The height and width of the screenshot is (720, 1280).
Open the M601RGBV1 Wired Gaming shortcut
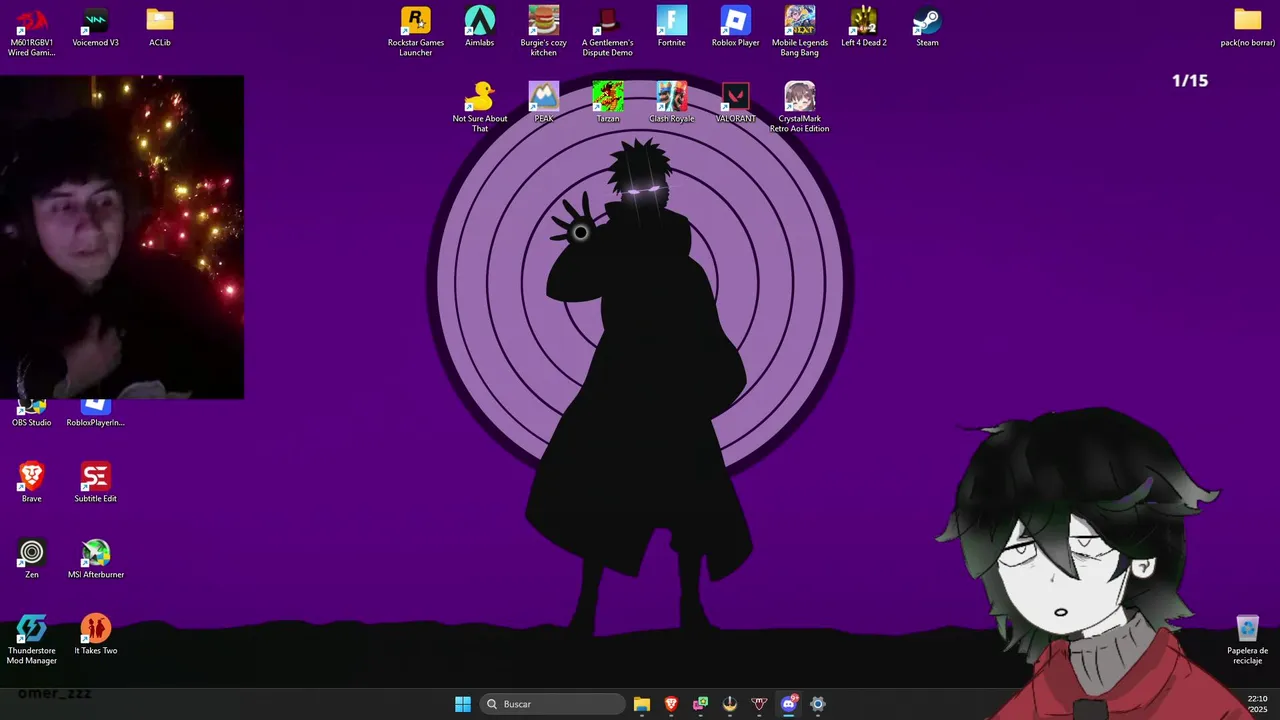click(x=32, y=31)
